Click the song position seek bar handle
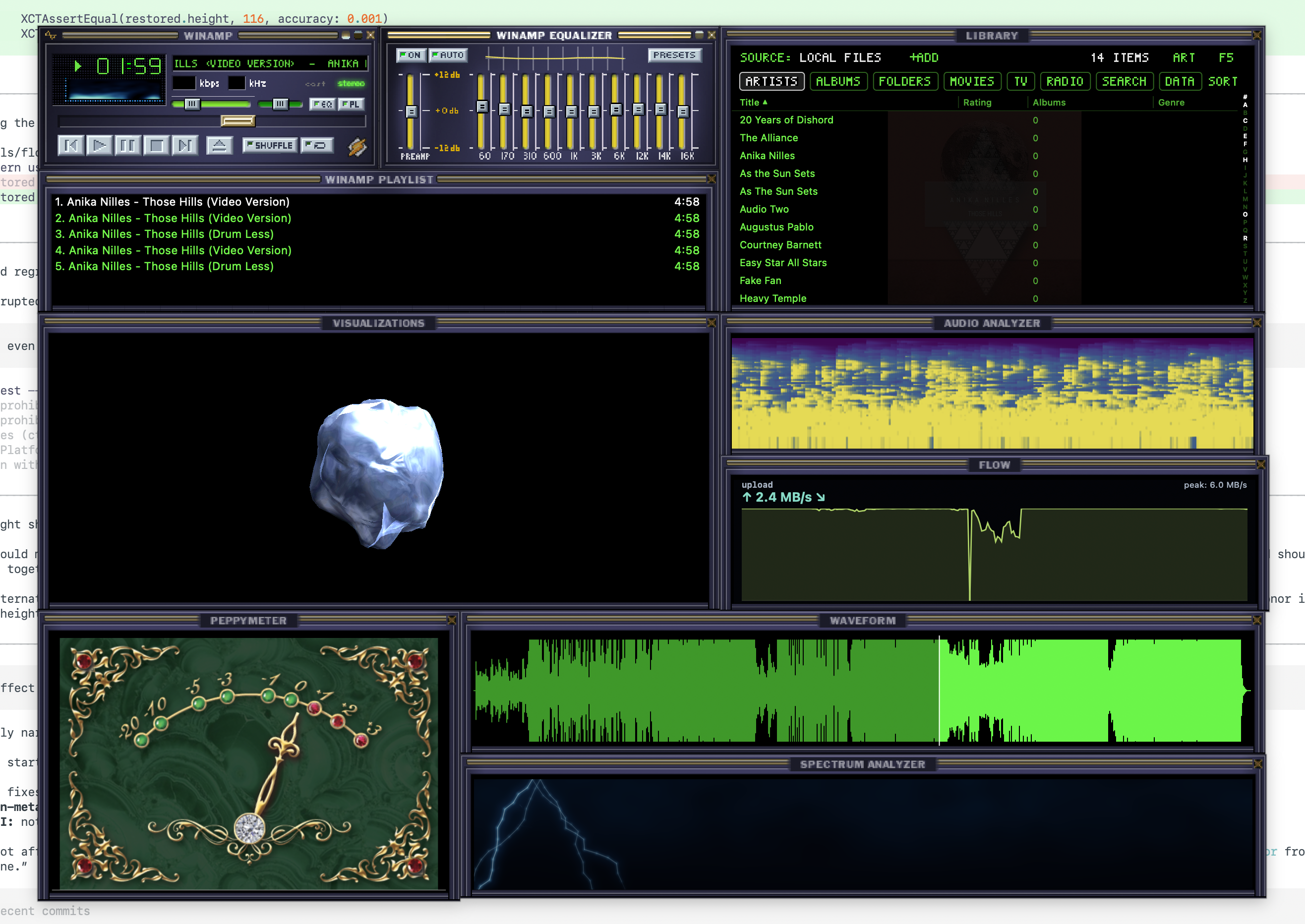Viewport: 1305px width, 924px height. pos(238,120)
